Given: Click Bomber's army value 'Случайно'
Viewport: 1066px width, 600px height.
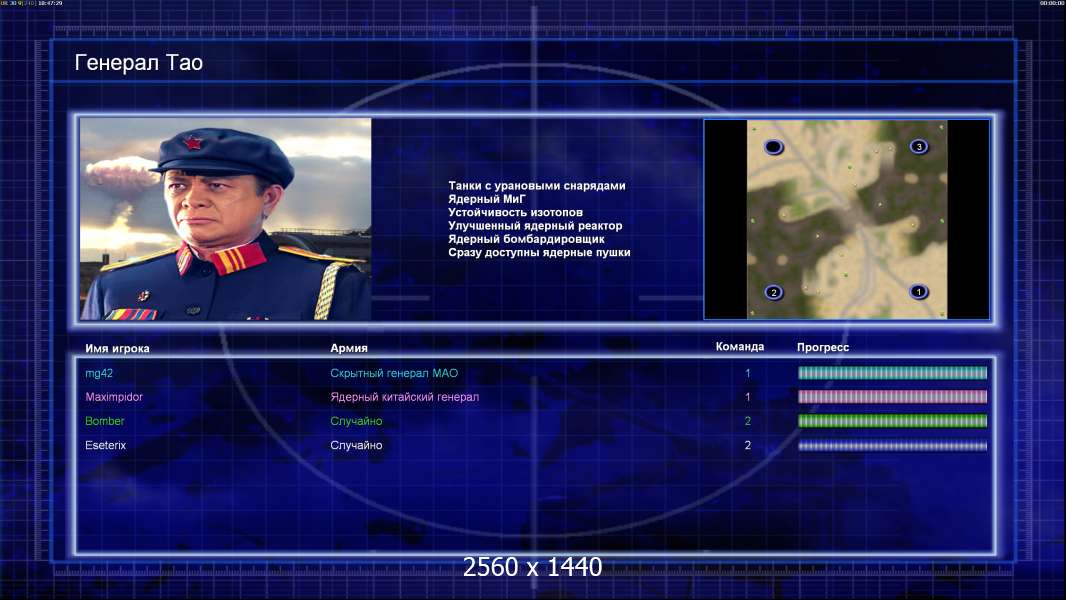Looking at the screenshot, I should pyautogui.click(x=356, y=421).
